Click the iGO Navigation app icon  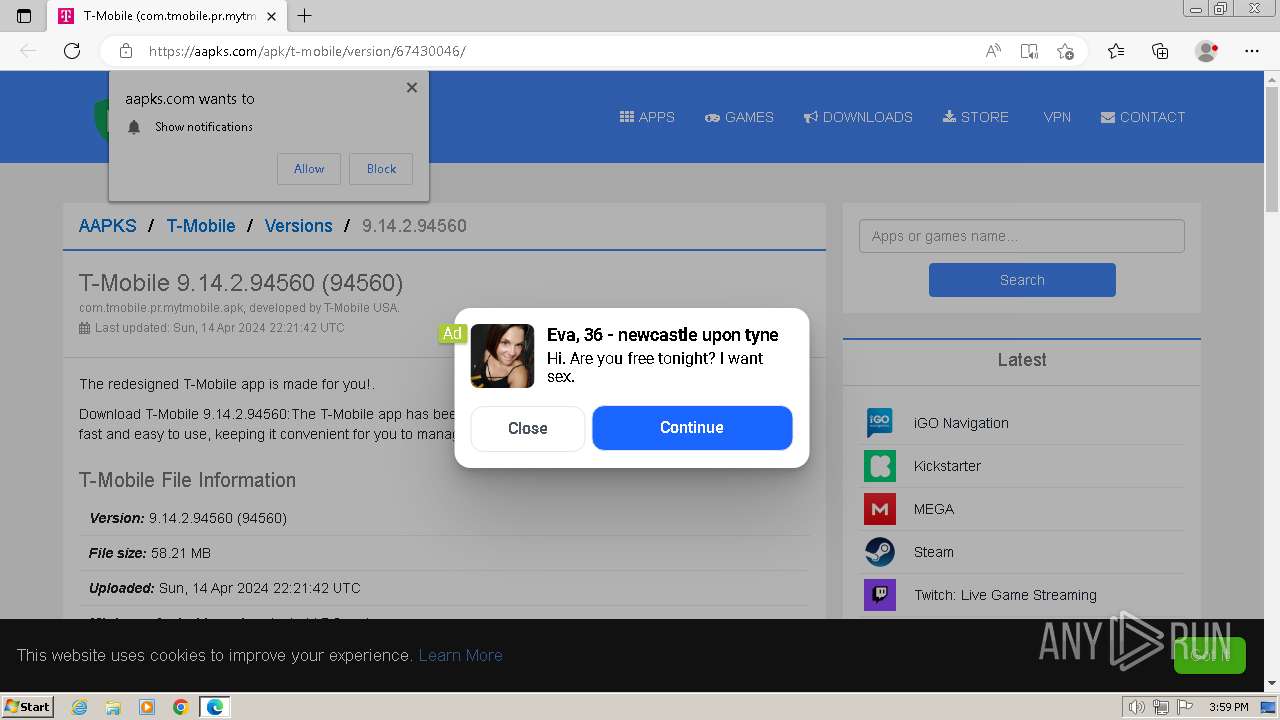pyautogui.click(x=880, y=423)
